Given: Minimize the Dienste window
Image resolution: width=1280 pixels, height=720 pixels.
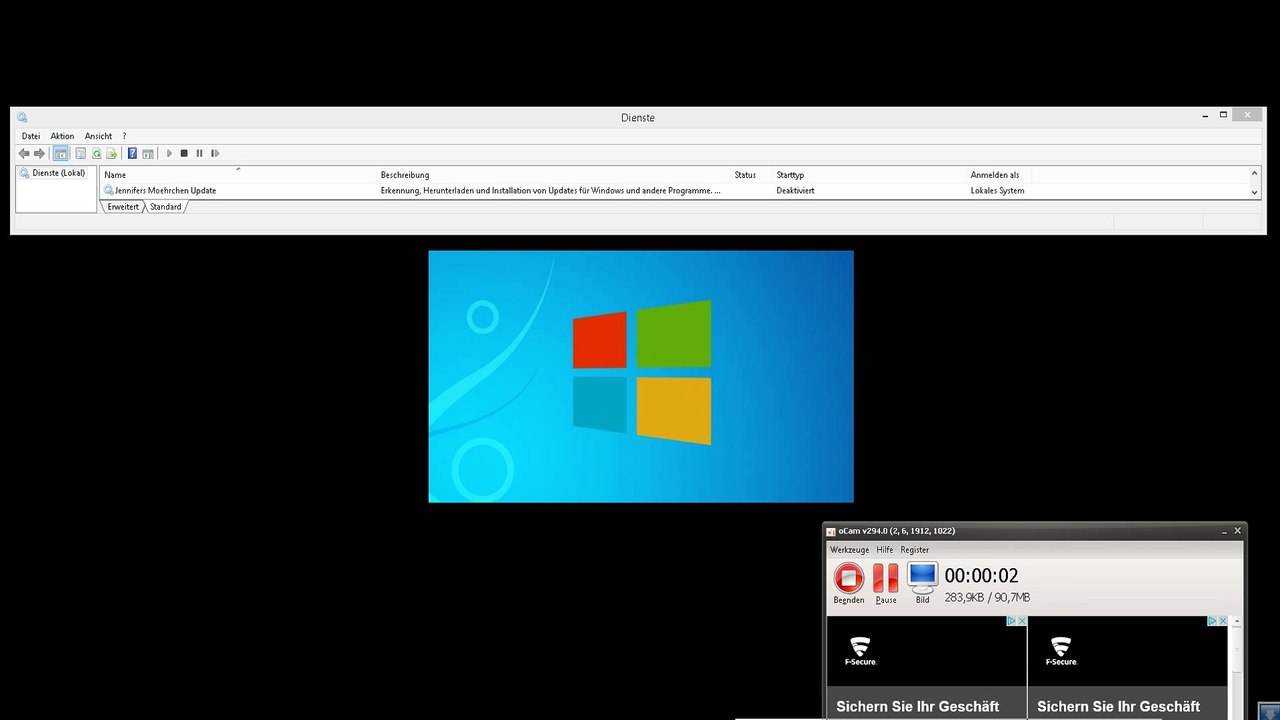Looking at the screenshot, I should [x=1205, y=115].
